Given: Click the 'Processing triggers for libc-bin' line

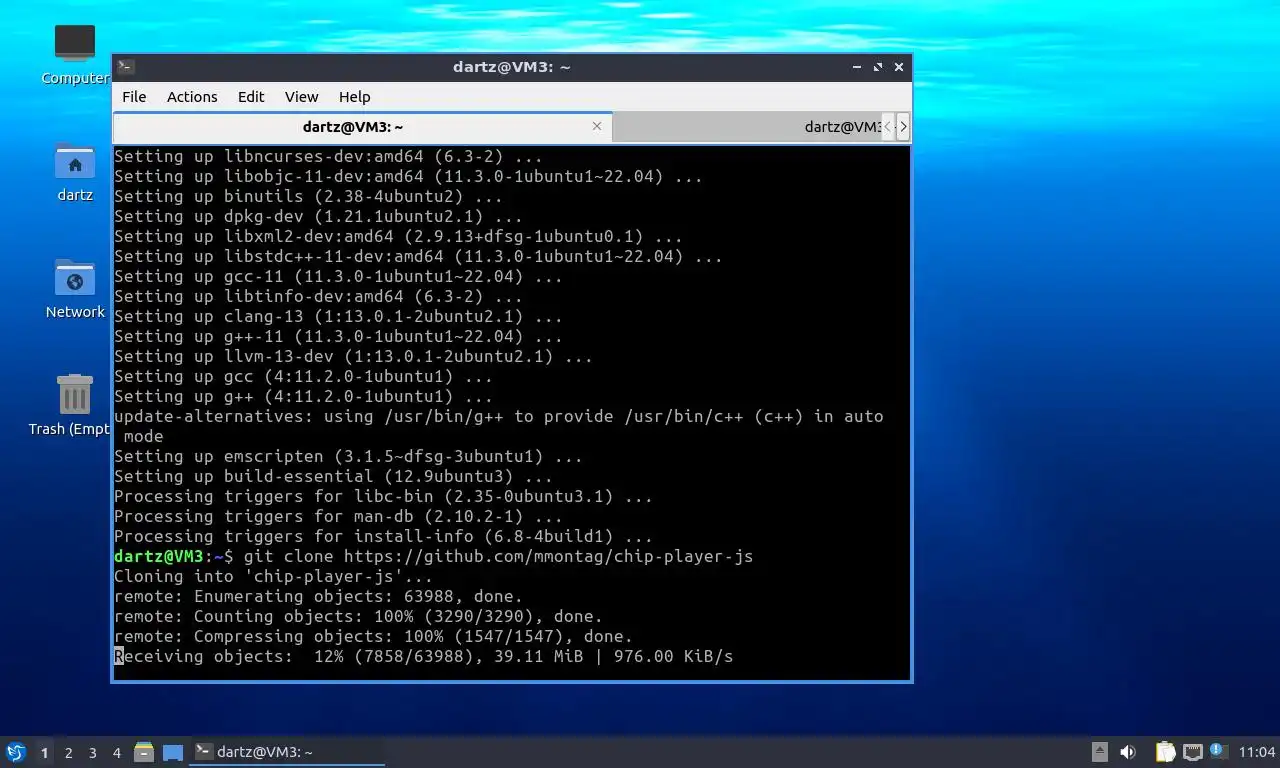Looking at the screenshot, I should click(x=383, y=496).
